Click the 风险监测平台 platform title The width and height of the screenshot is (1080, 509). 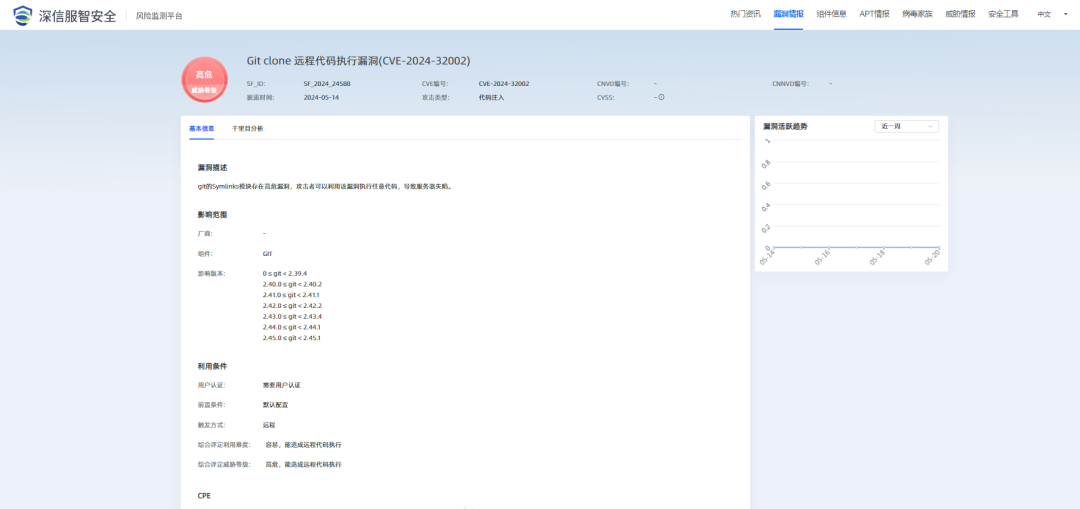pos(159,15)
